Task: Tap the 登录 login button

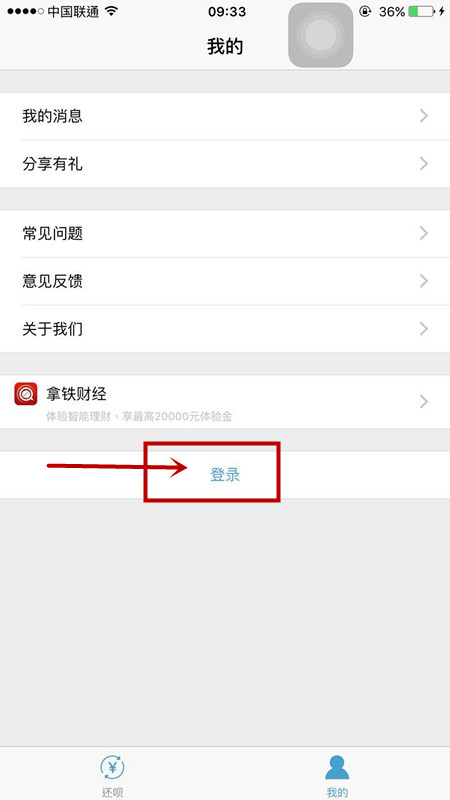Action: (x=225, y=475)
